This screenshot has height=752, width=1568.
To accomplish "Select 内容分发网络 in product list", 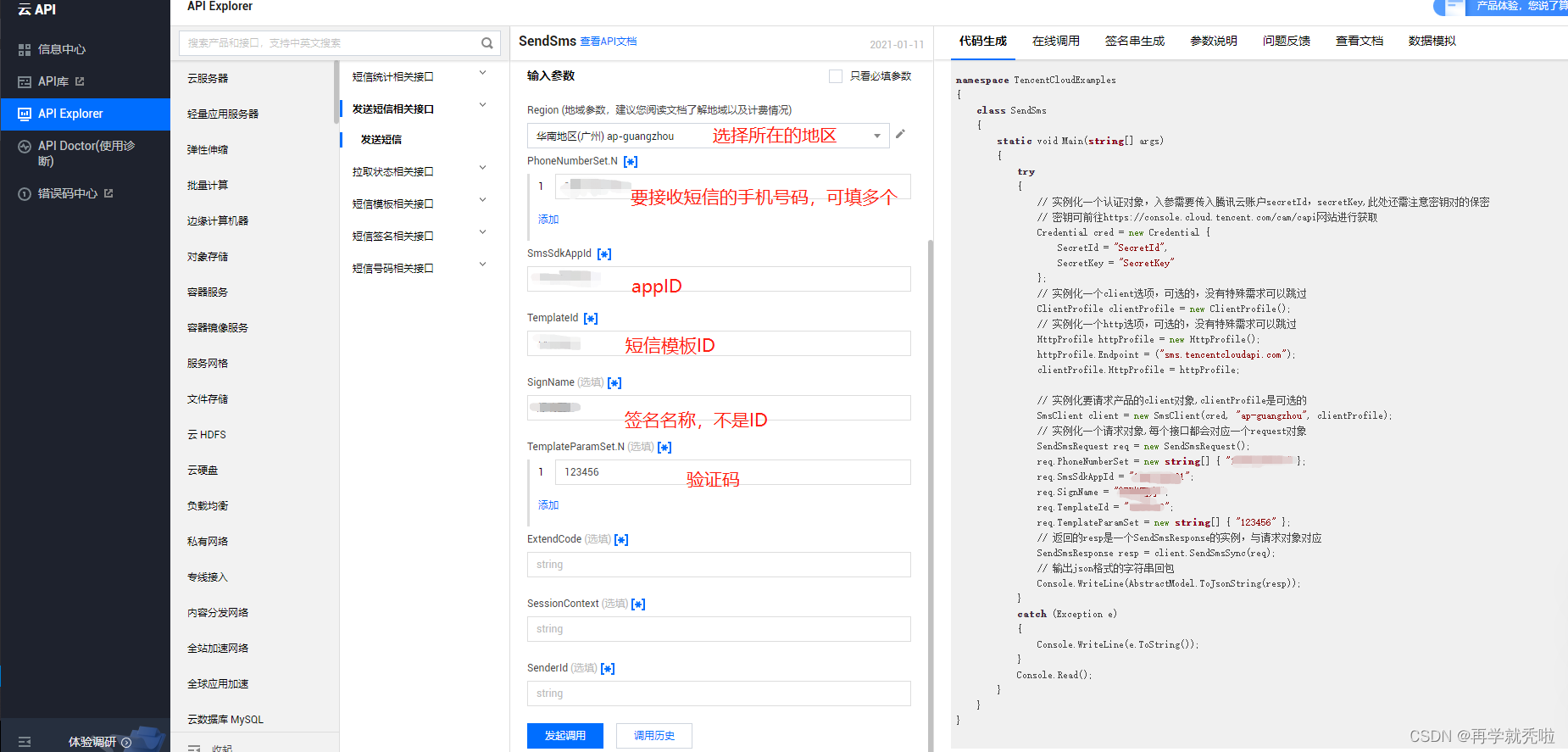I will [x=218, y=612].
